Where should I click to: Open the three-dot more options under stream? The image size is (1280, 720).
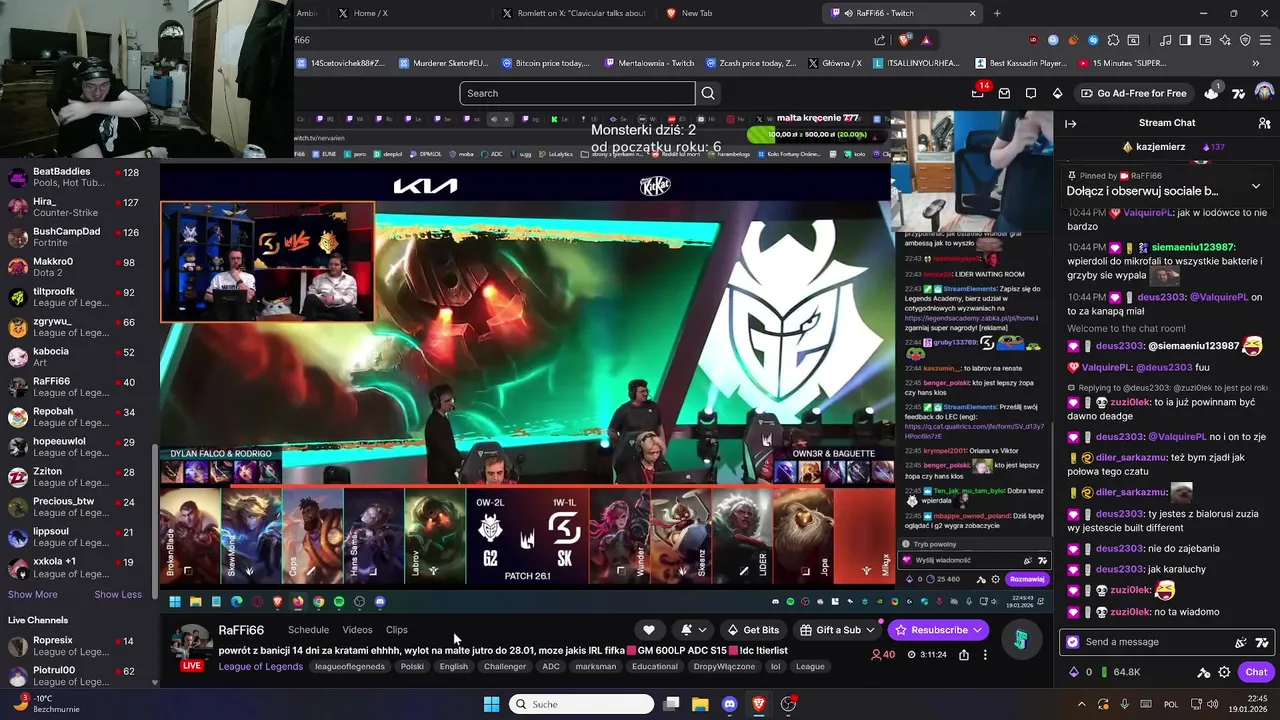pos(985,655)
